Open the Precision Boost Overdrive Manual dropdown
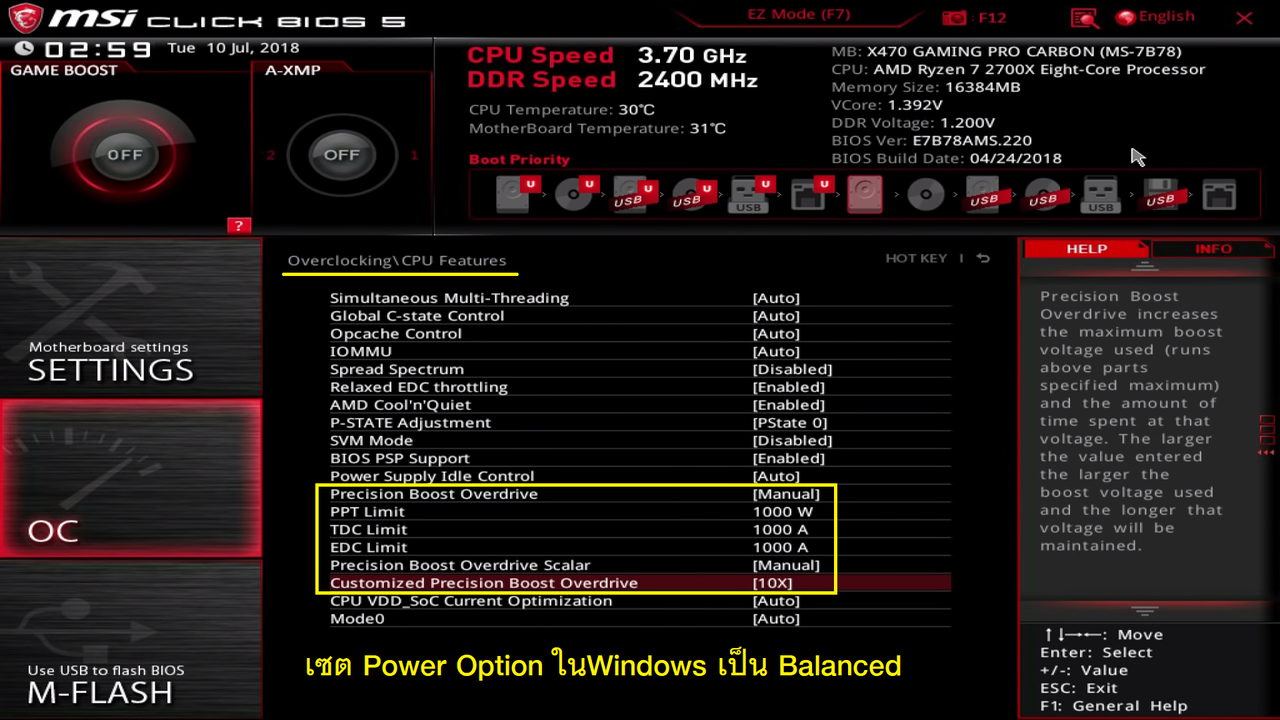 786,494
